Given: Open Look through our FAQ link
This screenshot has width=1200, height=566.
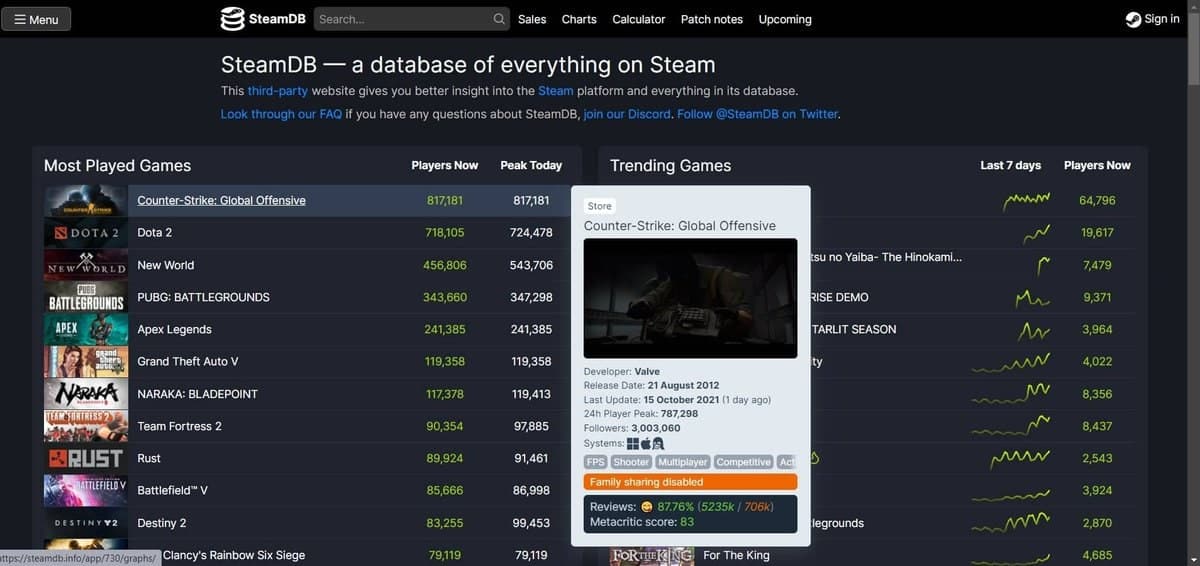Looking at the screenshot, I should click(281, 114).
